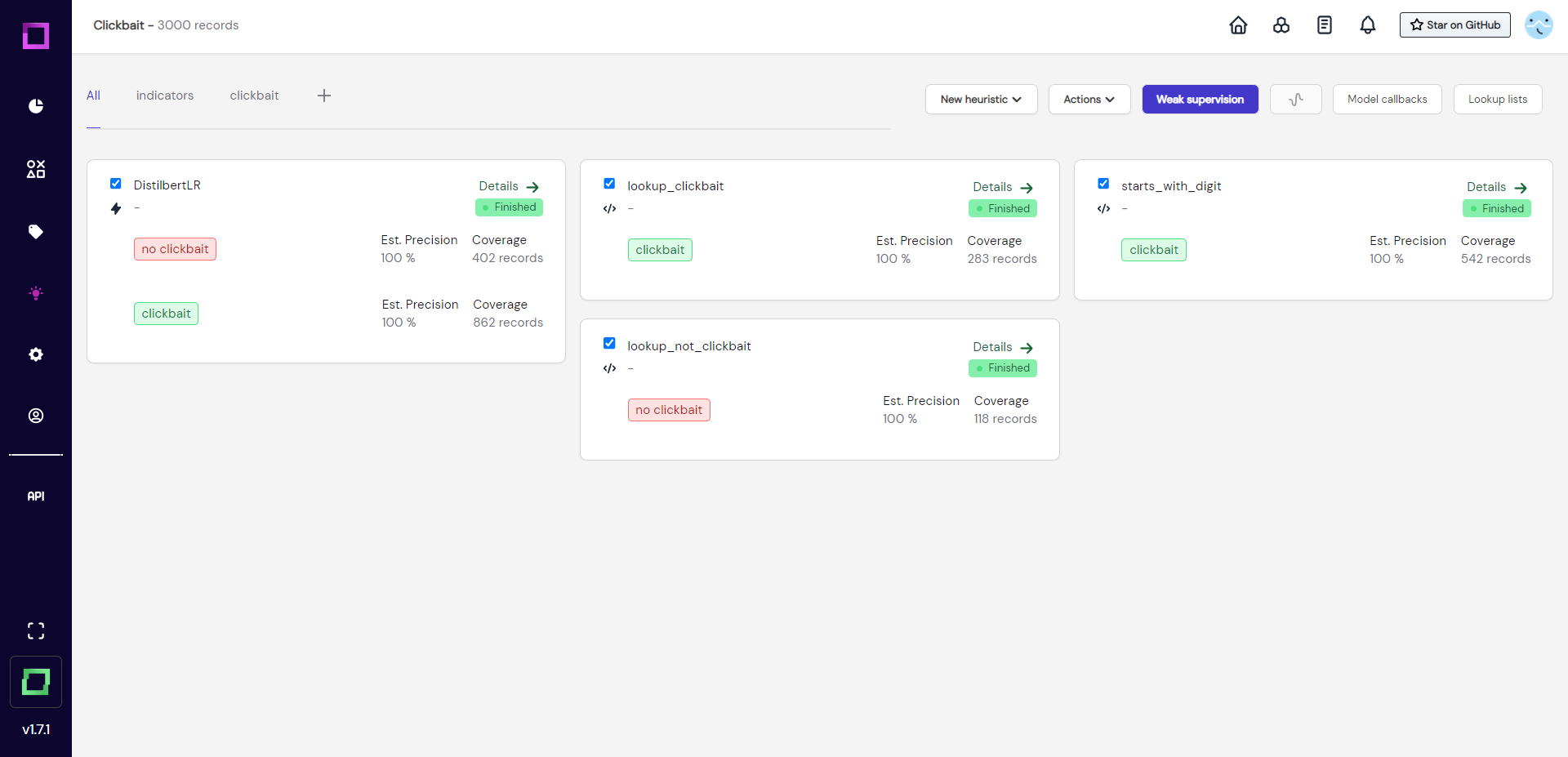Open the documentation page icon
This screenshot has height=757, width=1568.
point(1325,25)
